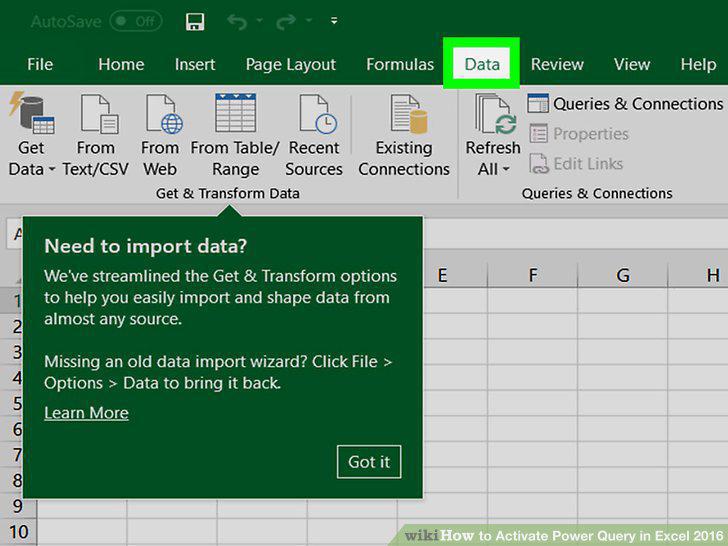The height and width of the screenshot is (546, 728).
Task: Click cell G3 in the worksheet
Action: click(623, 352)
